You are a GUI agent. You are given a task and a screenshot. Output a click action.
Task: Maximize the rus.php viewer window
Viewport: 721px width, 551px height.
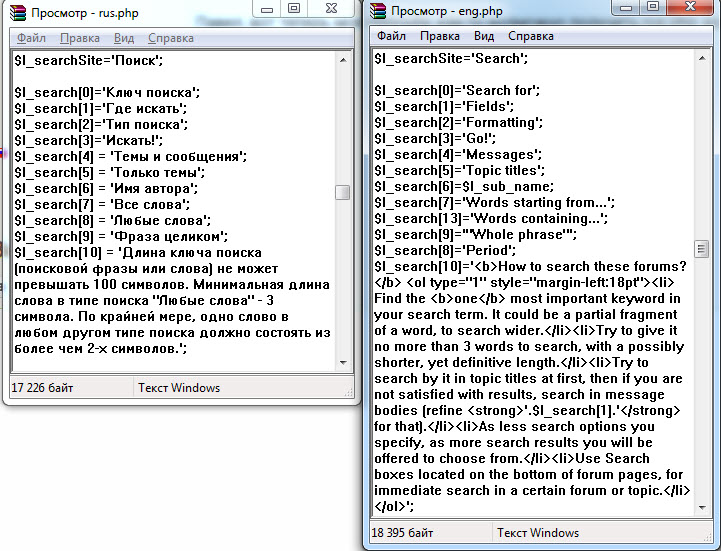click(x=294, y=8)
